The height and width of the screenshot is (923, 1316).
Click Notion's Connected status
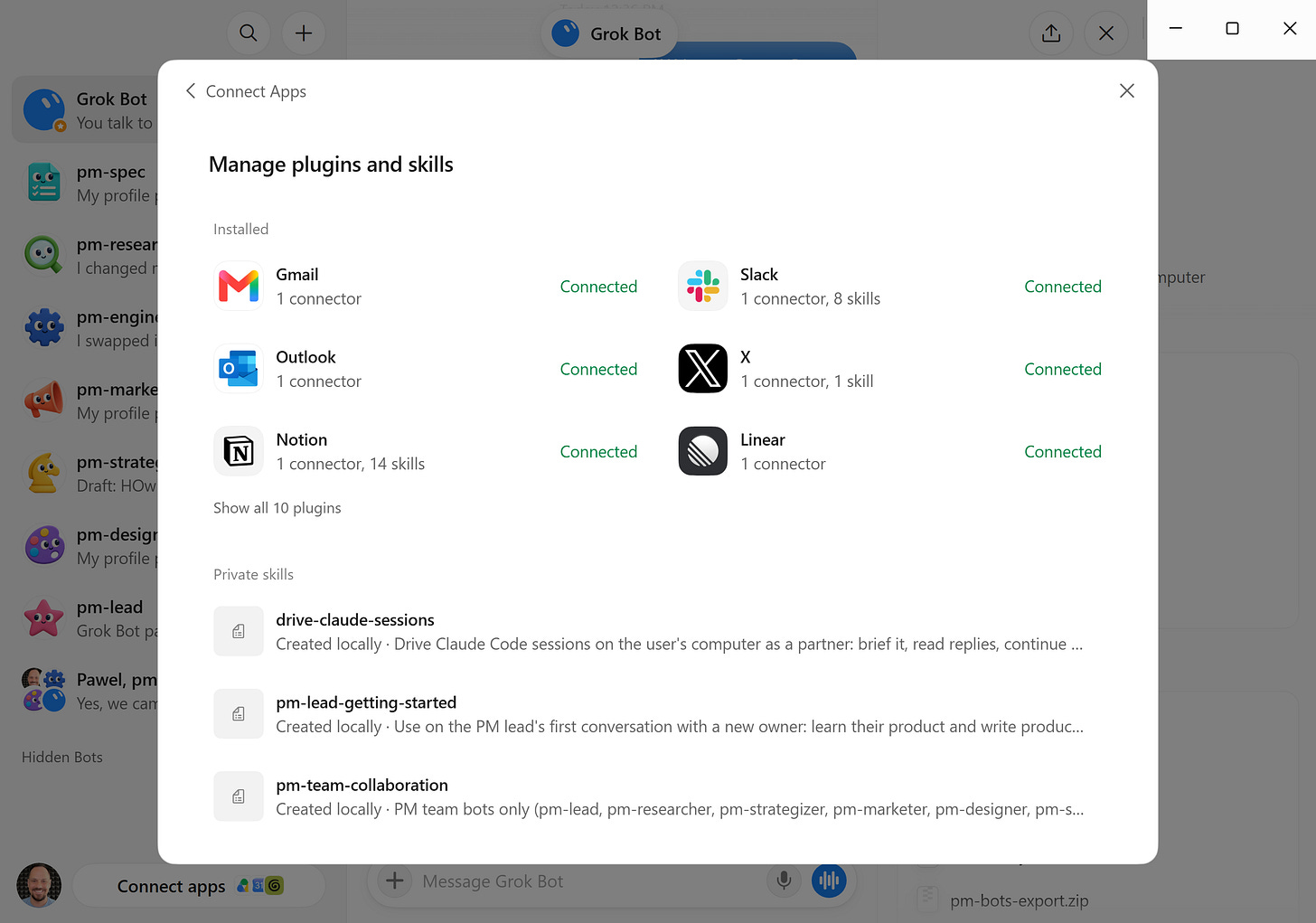tap(598, 452)
